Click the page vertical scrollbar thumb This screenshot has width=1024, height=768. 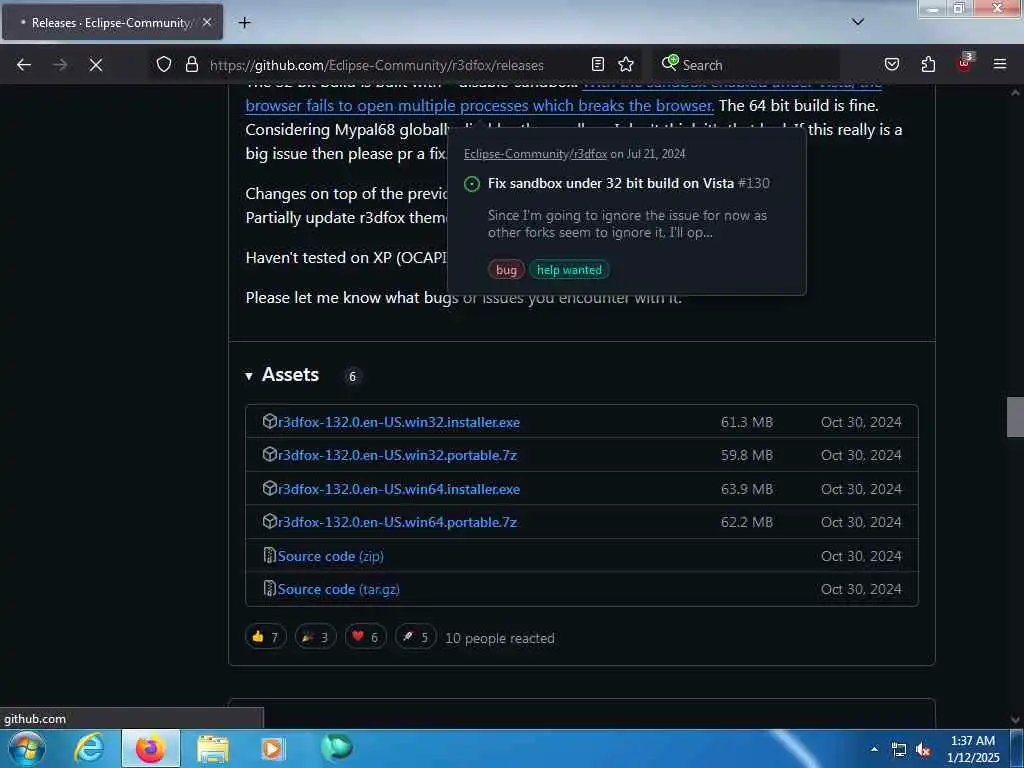click(x=1015, y=417)
